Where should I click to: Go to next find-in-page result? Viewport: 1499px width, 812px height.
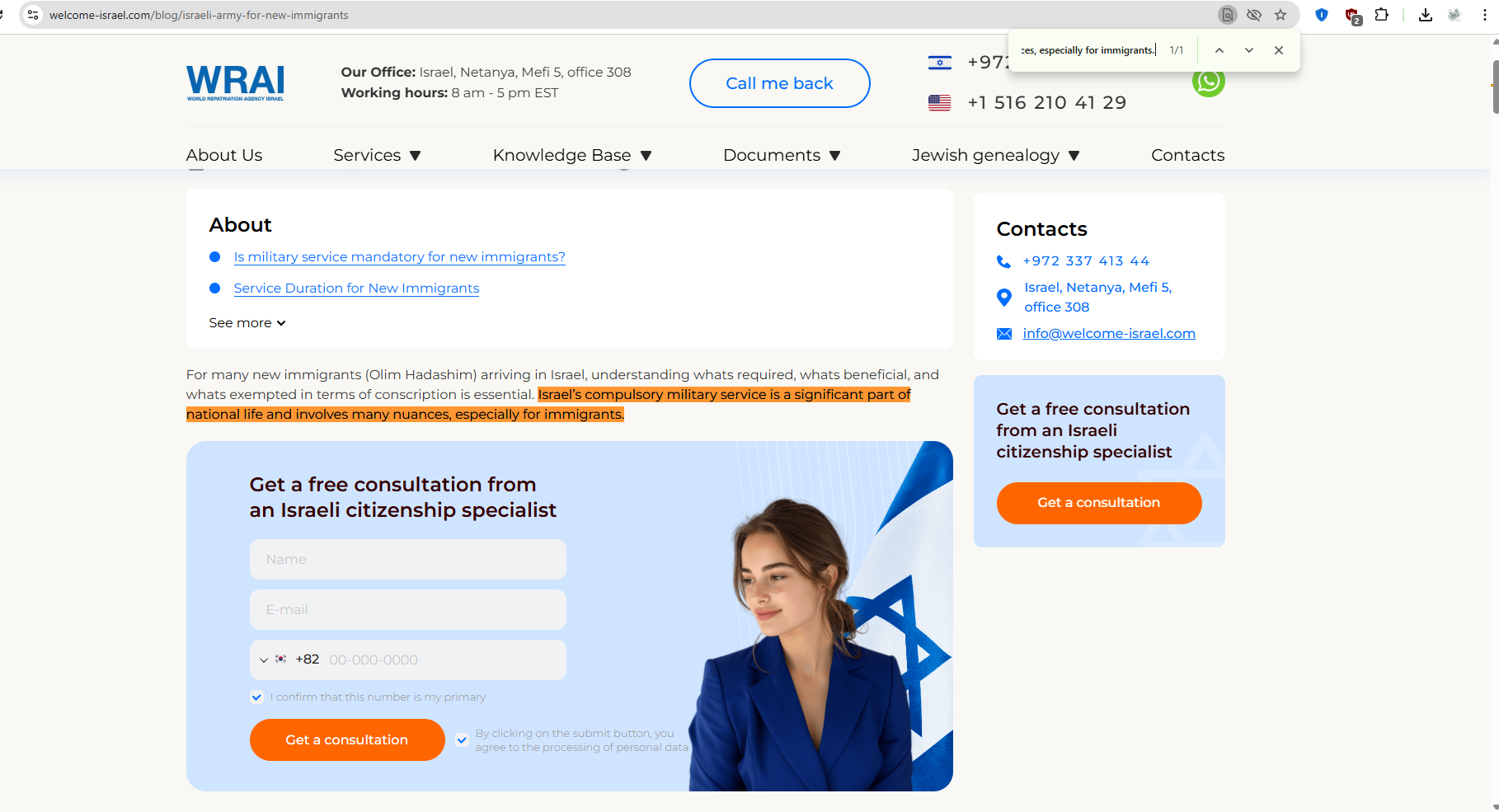click(1249, 50)
